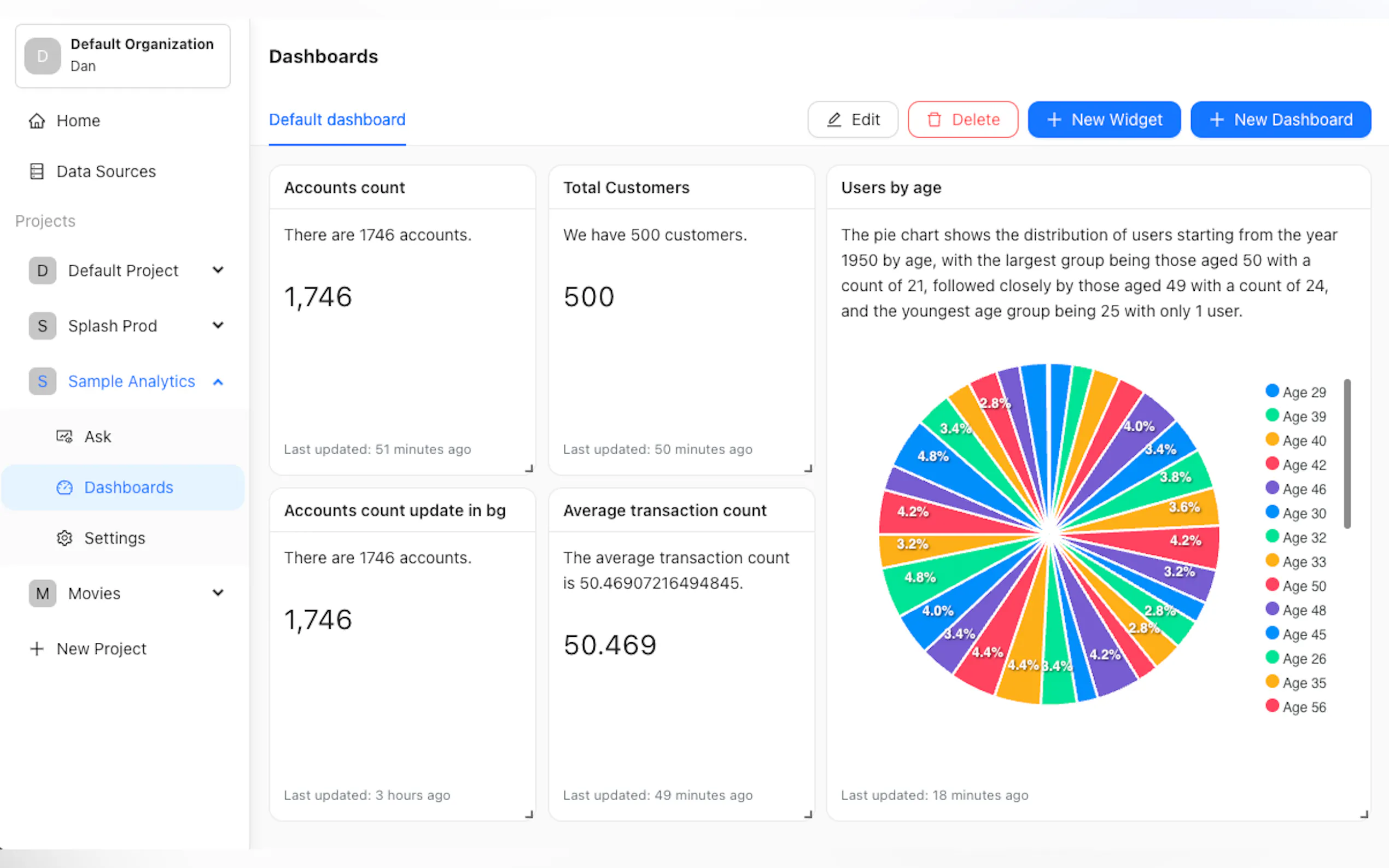
Task: Hide Age 56 series via legend
Action: coord(1295,707)
